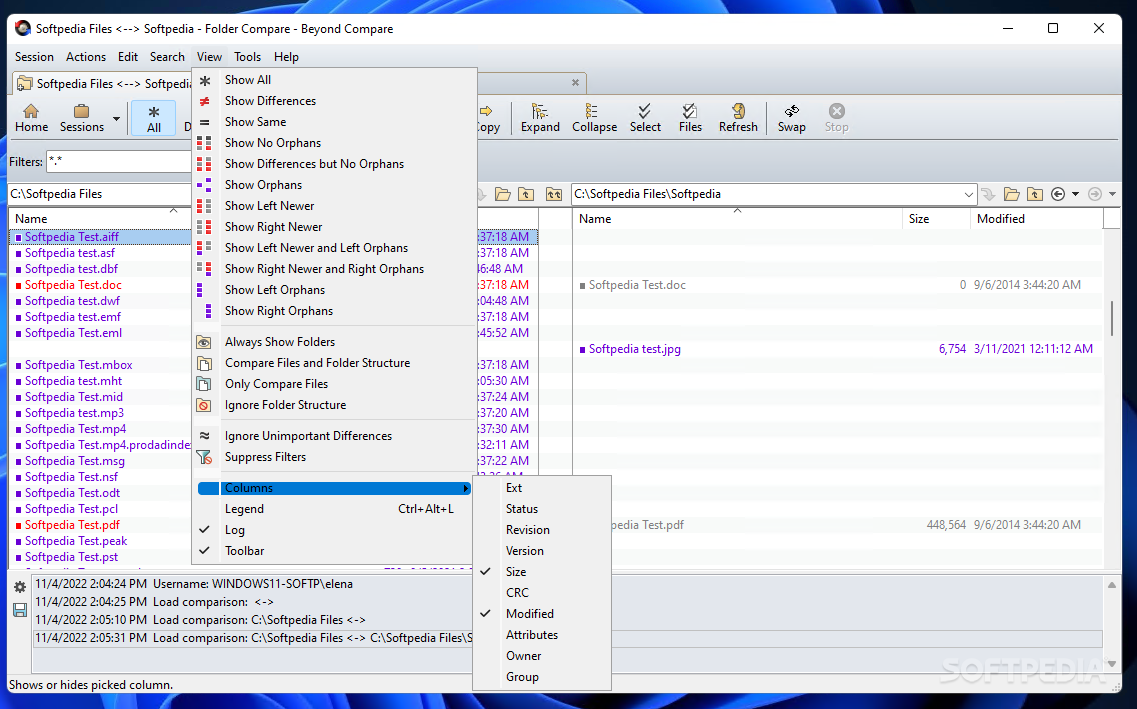Choose Only Compare Files option
The height and width of the screenshot is (709, 1137).
click(x=334, y=384)
